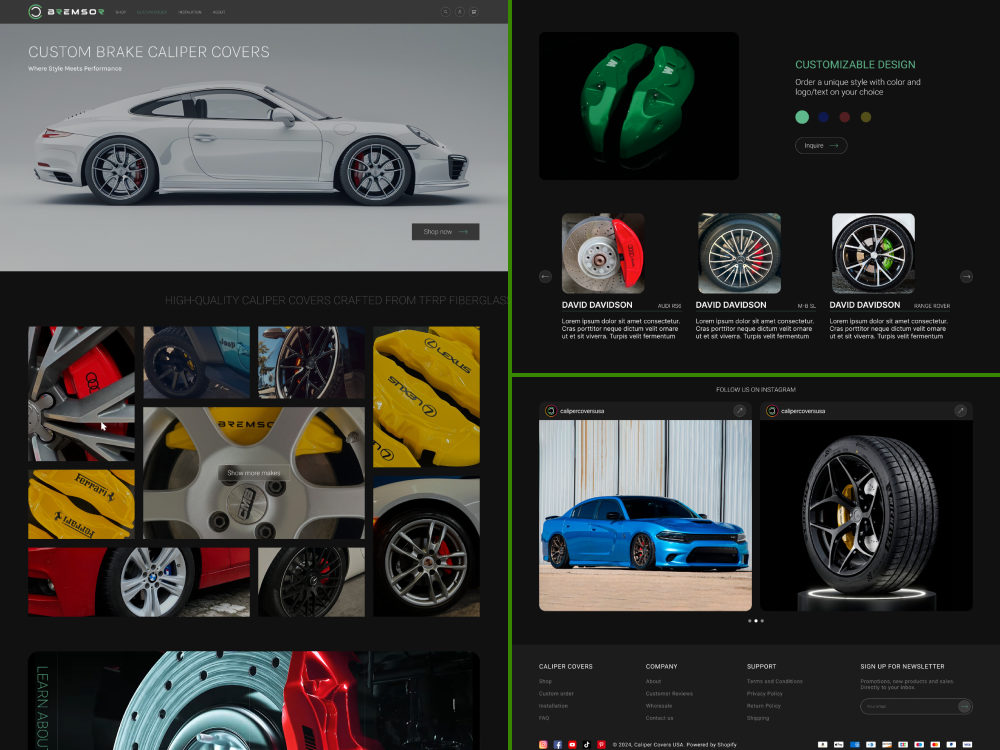Image resolution: width=1000 pixels, height=750 pixels.
Task: Open the INSTALLATION menu item
Action: 190,12
